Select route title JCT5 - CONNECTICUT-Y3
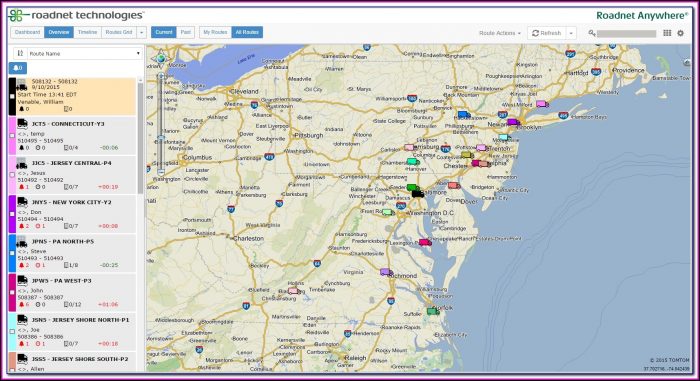The height and width of the screenshot is (381, 700). coord(68,124)
